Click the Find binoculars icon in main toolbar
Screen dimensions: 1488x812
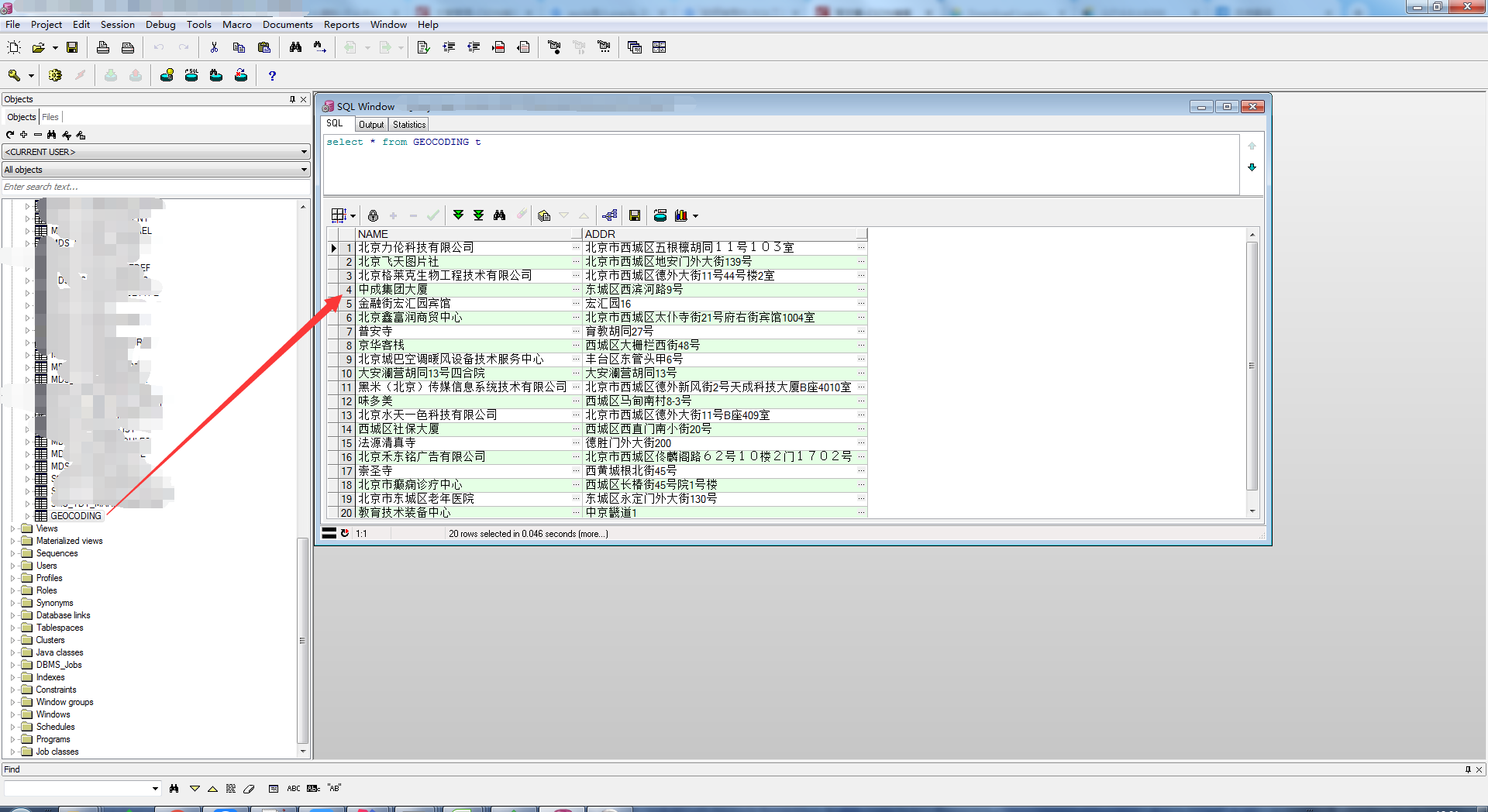pyautogui.click(x=295, y=47)
